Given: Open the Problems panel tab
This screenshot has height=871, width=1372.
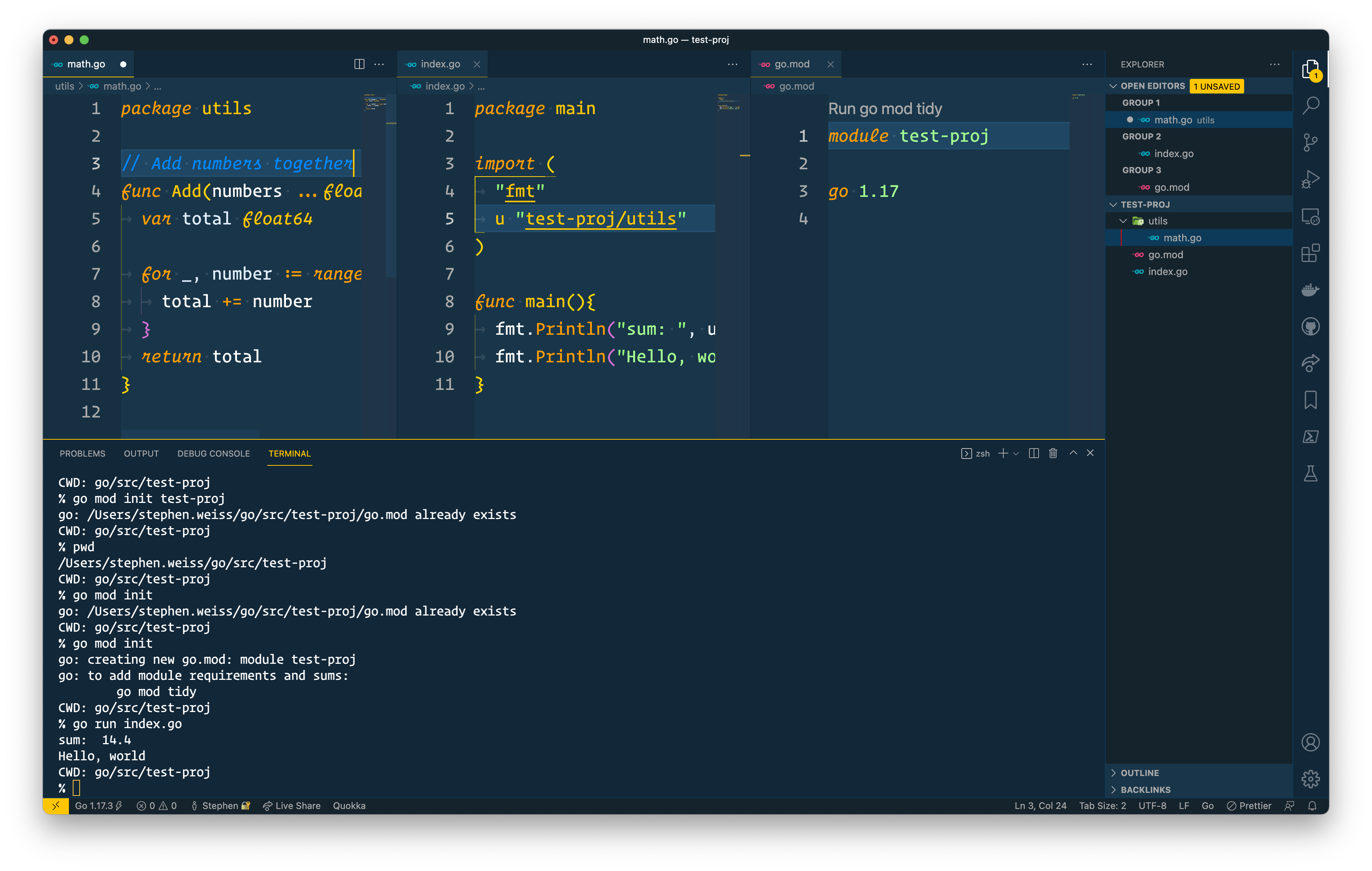Looking at the screenshot, I should tap(82, 453).
